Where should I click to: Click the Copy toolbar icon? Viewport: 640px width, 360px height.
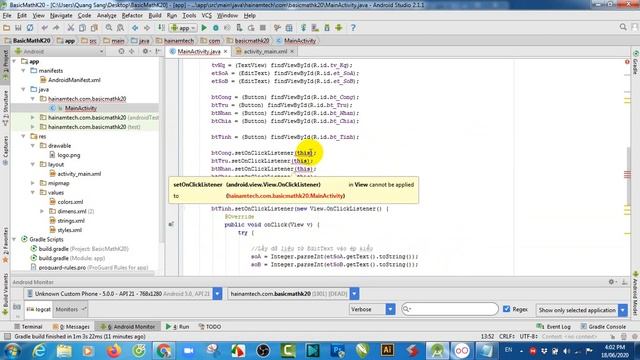[82, 28]
